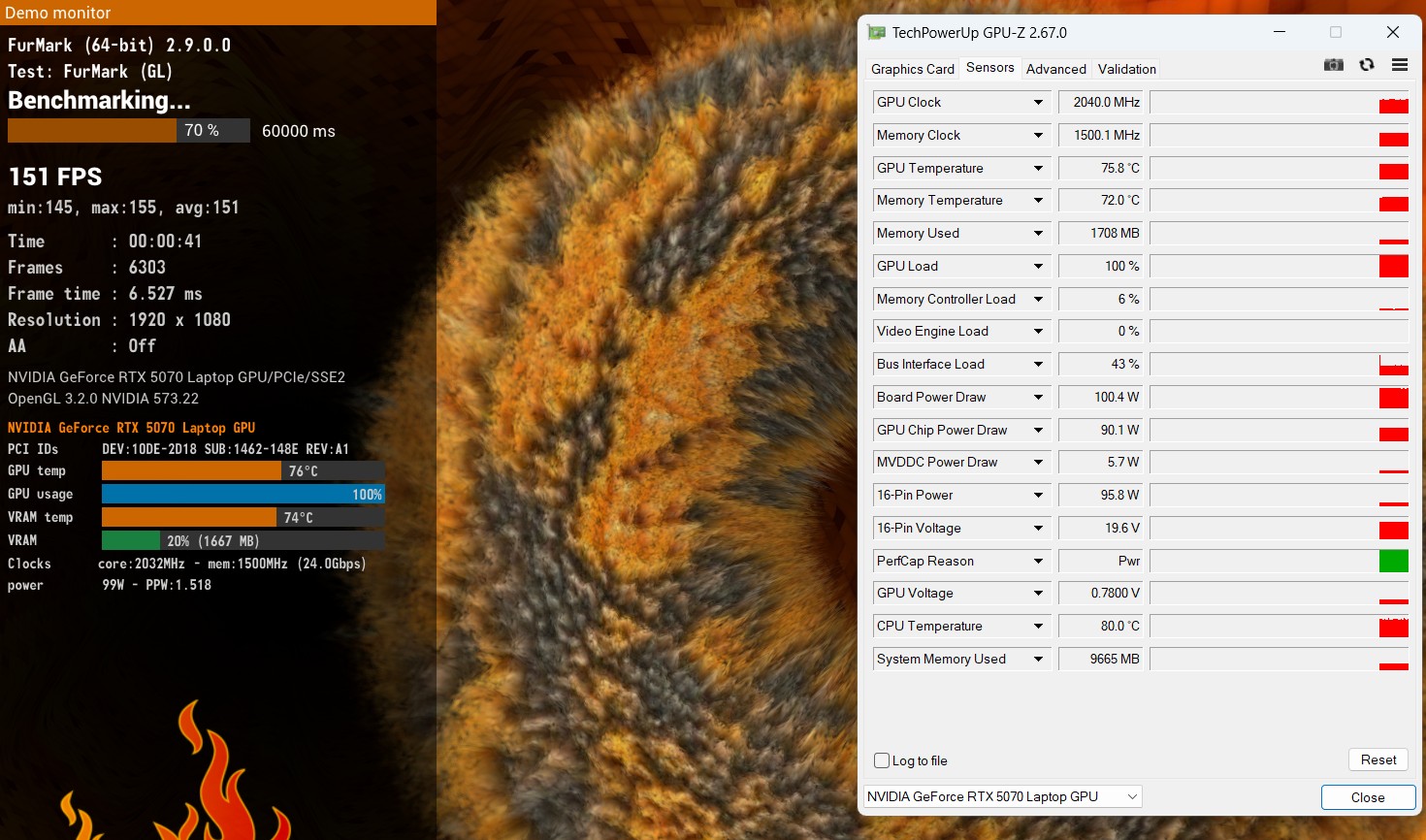1426x840 pixels.
Task: Click the refresh sensors icon
Action: pos(1367,65)
